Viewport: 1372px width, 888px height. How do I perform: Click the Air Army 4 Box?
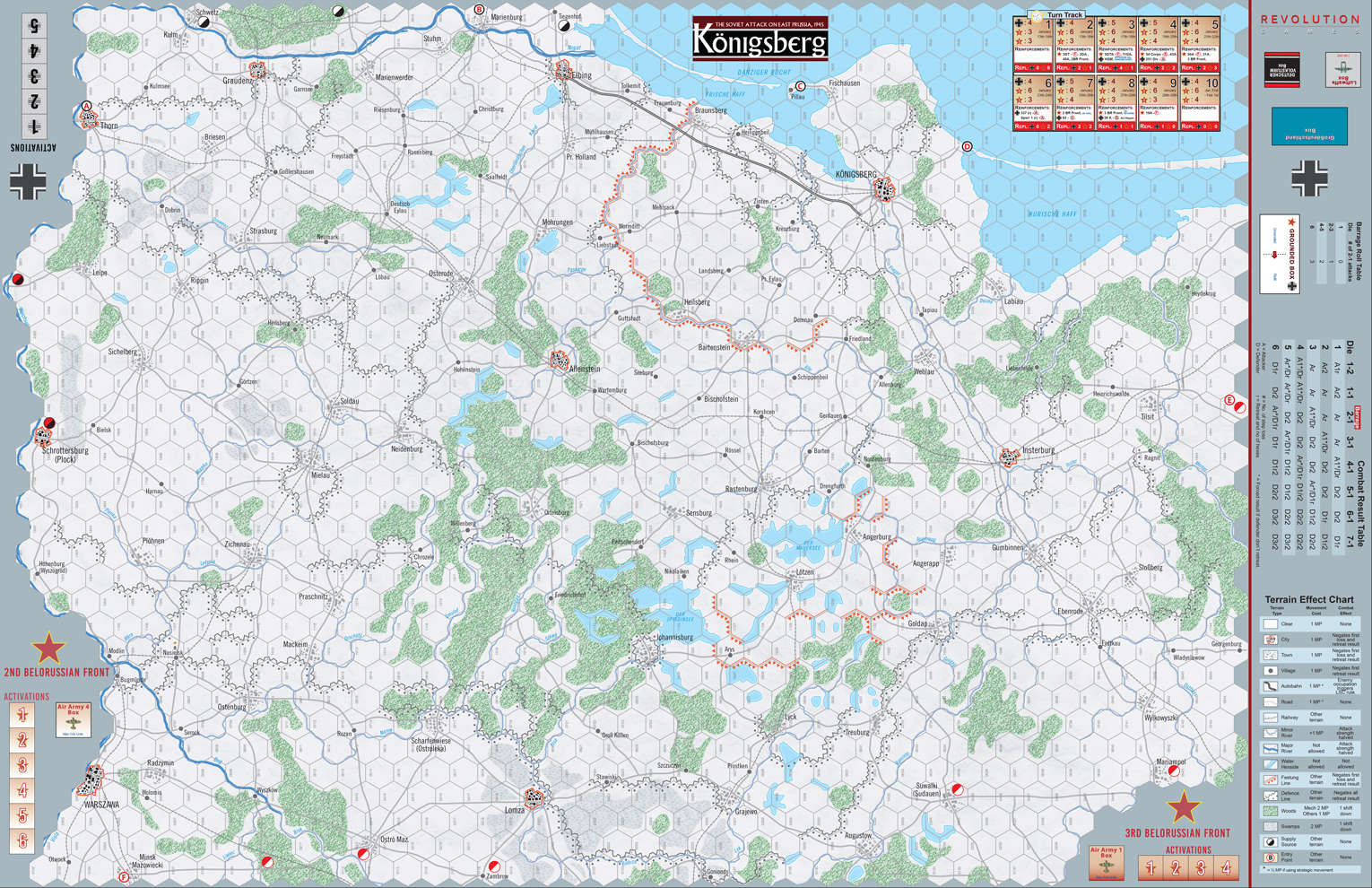(x=74, y=720)
